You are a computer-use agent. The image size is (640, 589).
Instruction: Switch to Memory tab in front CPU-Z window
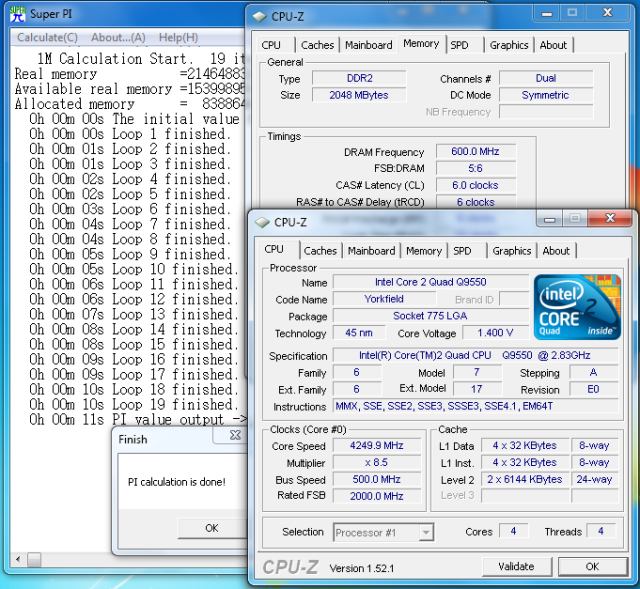coord(424,251)
